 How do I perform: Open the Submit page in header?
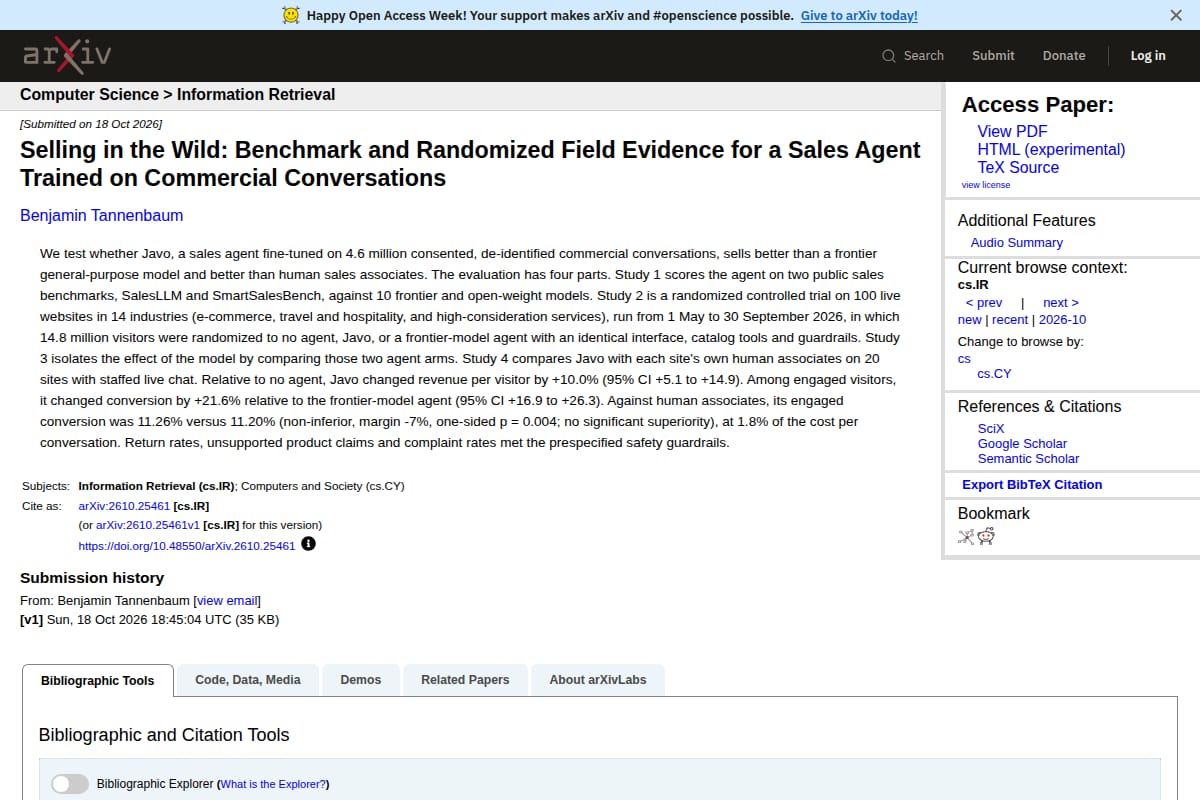(x=993, y=56)
